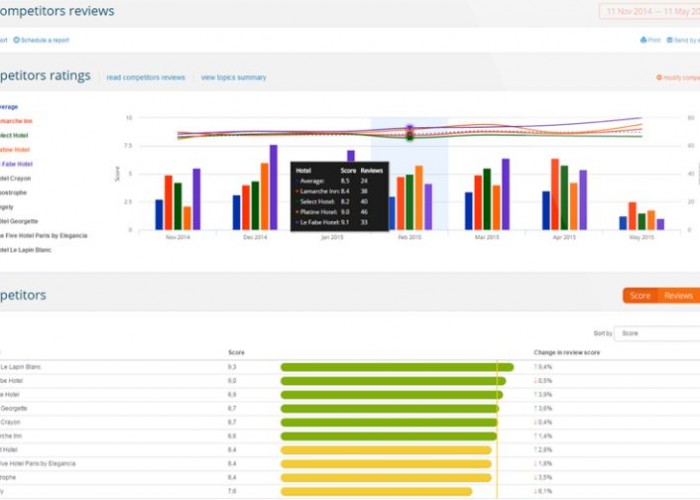
Task: Click the Send by email icon
Action: pos(670,40)
